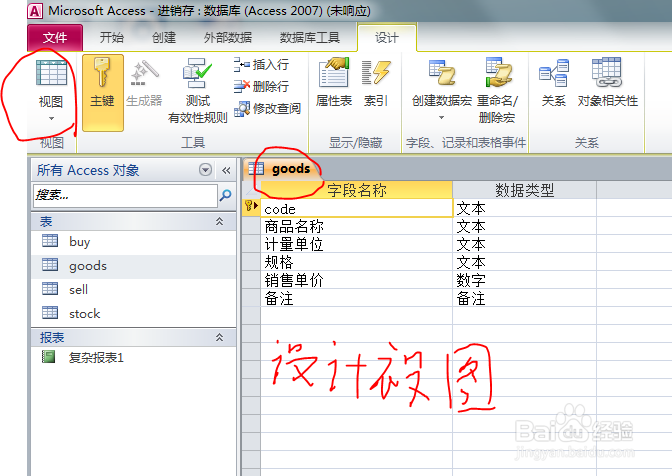Click the 商品名称 field cell

pos(356,226)
